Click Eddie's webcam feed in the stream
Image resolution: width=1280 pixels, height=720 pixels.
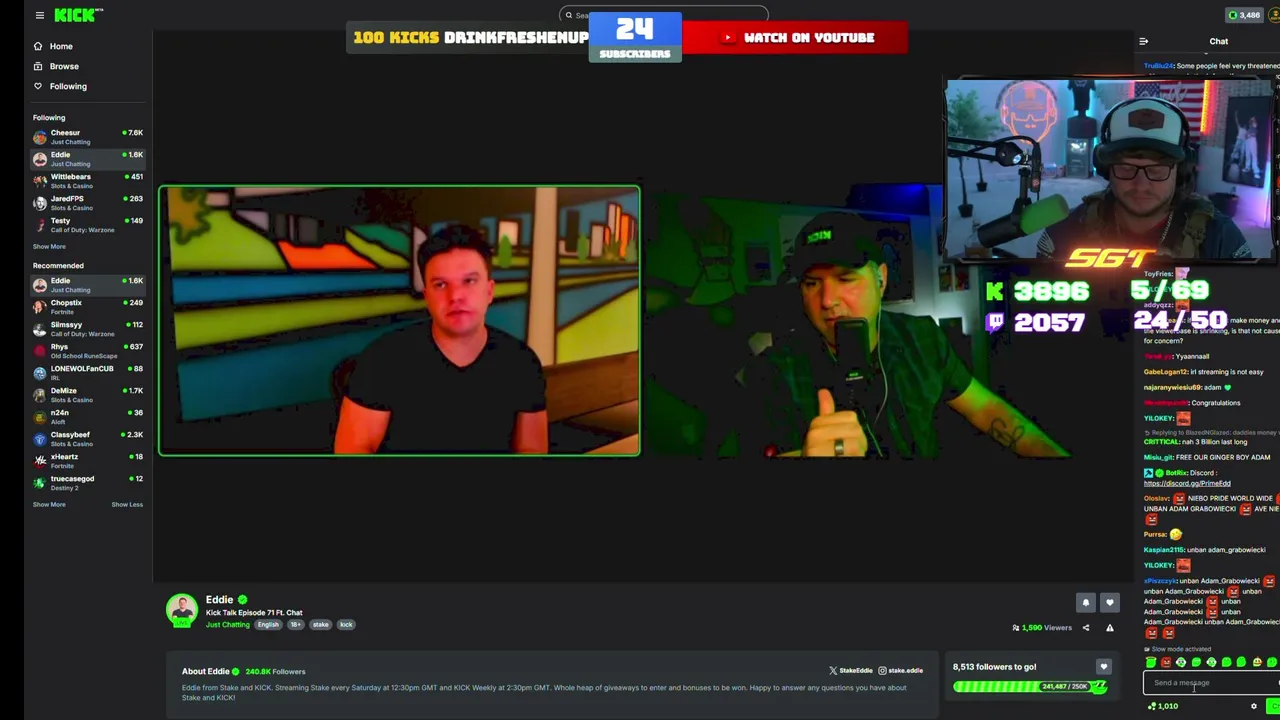coord(399,321)
